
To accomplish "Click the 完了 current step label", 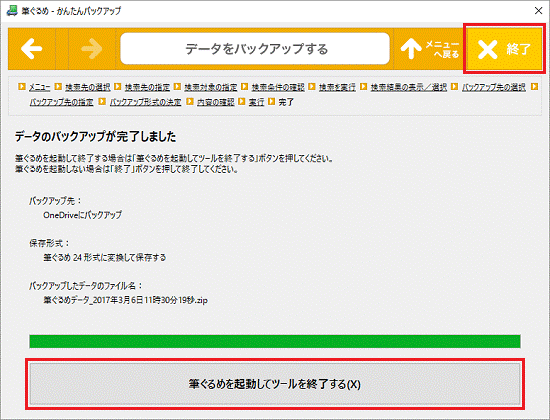I will pyautogui.click(x=286, y=102).
